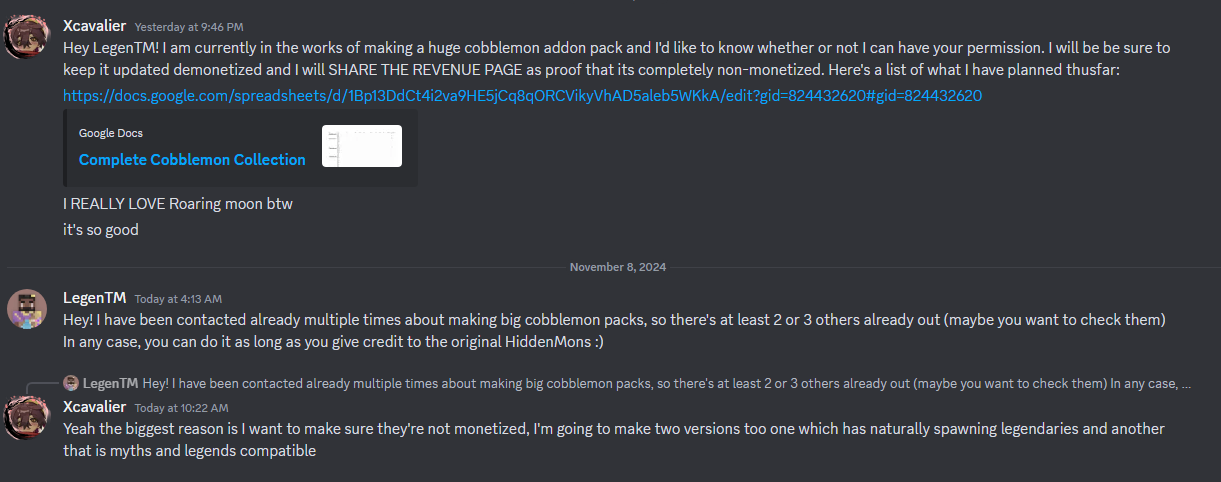Click the "Today at 4:13 AM" timestamp
This screenshot has width=1221, height=482.
(178, 299)
